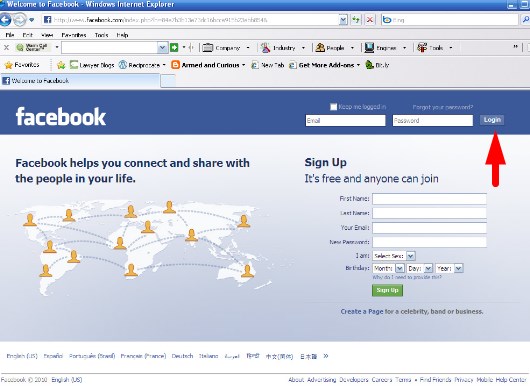Open the birthday Year dropdown
This screenshot has height=389, width=530.
point(449,268)
